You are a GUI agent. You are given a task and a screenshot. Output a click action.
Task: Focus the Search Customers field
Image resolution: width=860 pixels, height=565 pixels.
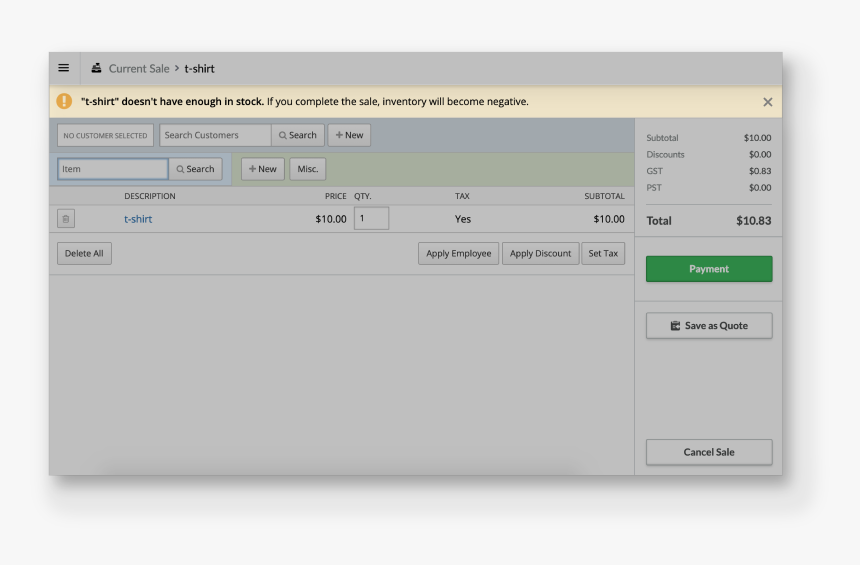click(215, 135)
